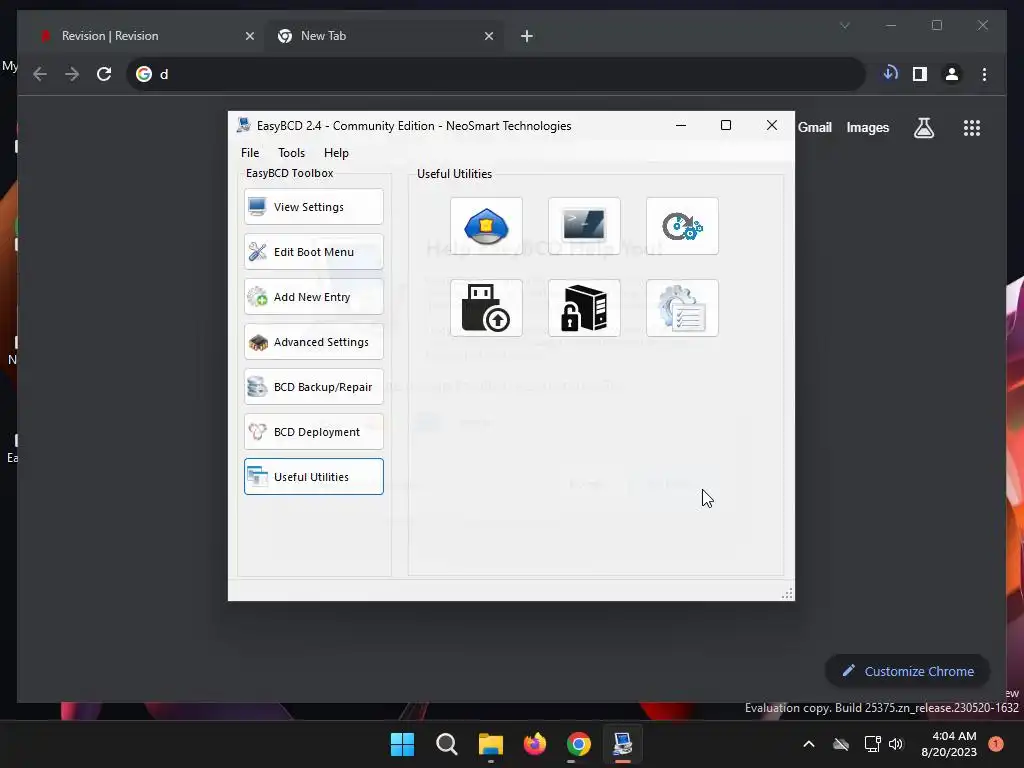The height and width of the screenshot is (768, 1024).
Task: Open Chrome profile icon
Action: point(952,74)
